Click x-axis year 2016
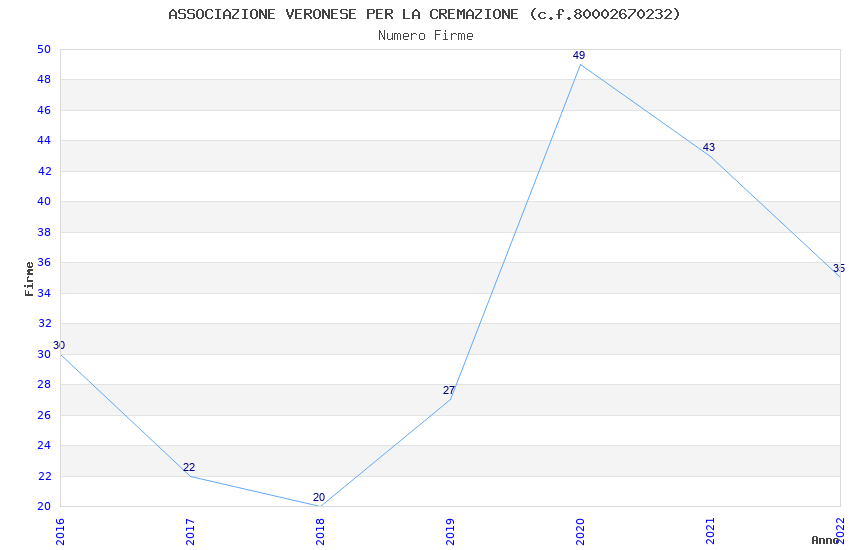 pos(60,531)
